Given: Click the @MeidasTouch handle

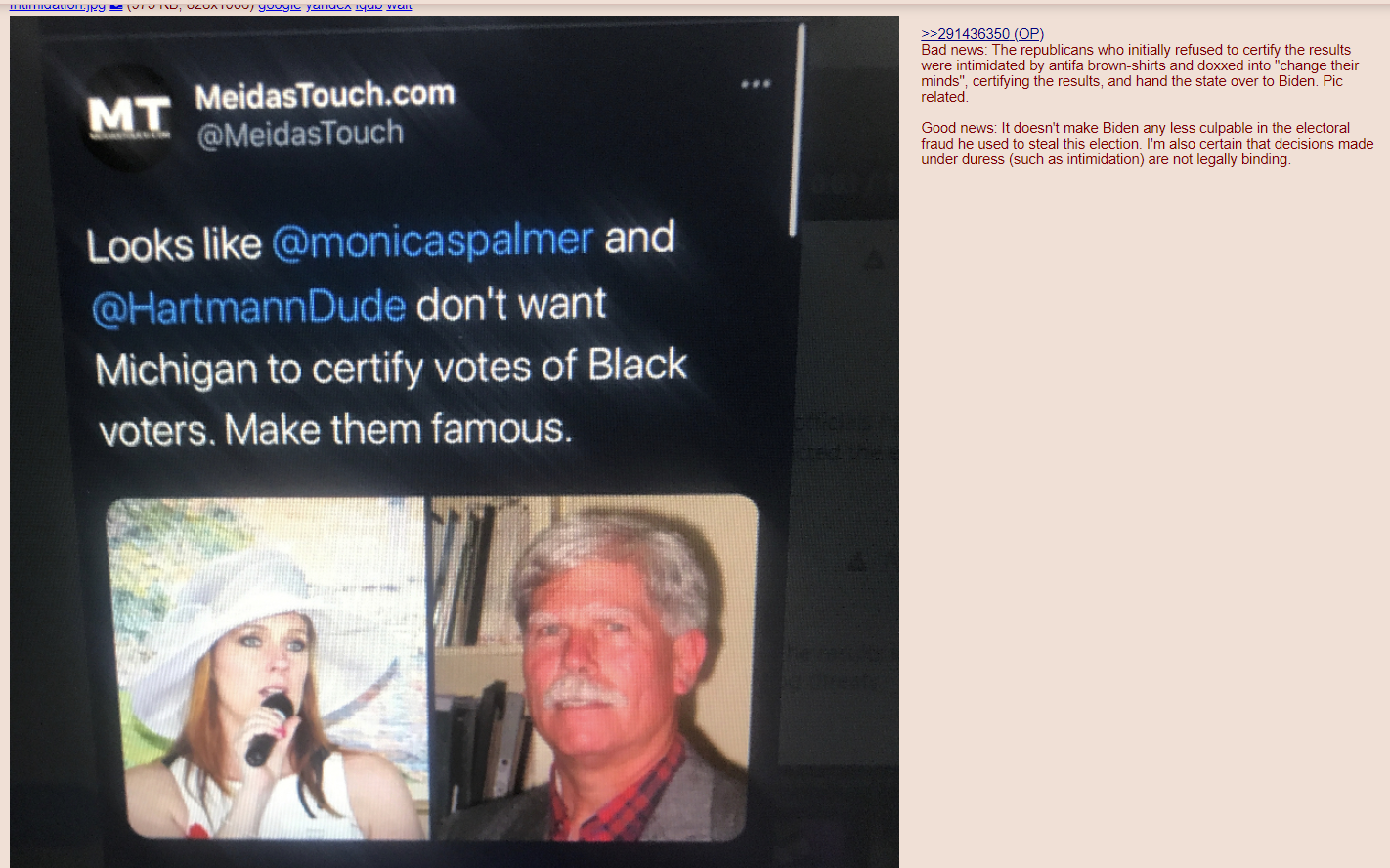Looking at the screenshot, I should point(300,134).
